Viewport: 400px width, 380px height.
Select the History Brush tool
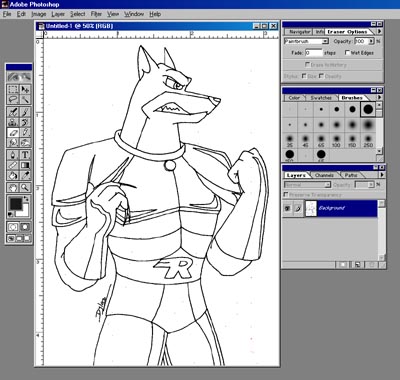[25, 122]
